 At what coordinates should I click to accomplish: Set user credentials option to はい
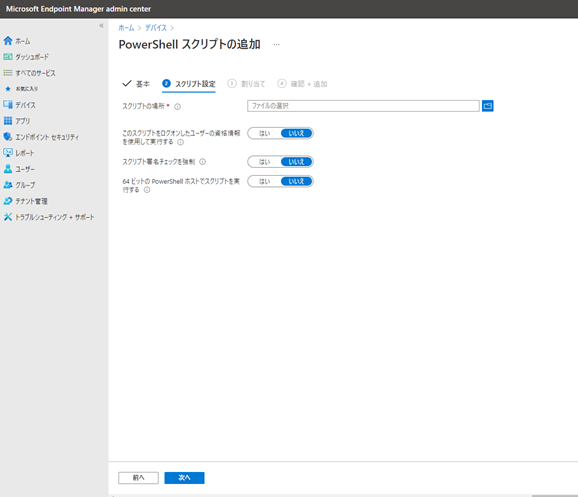point(264,133)
